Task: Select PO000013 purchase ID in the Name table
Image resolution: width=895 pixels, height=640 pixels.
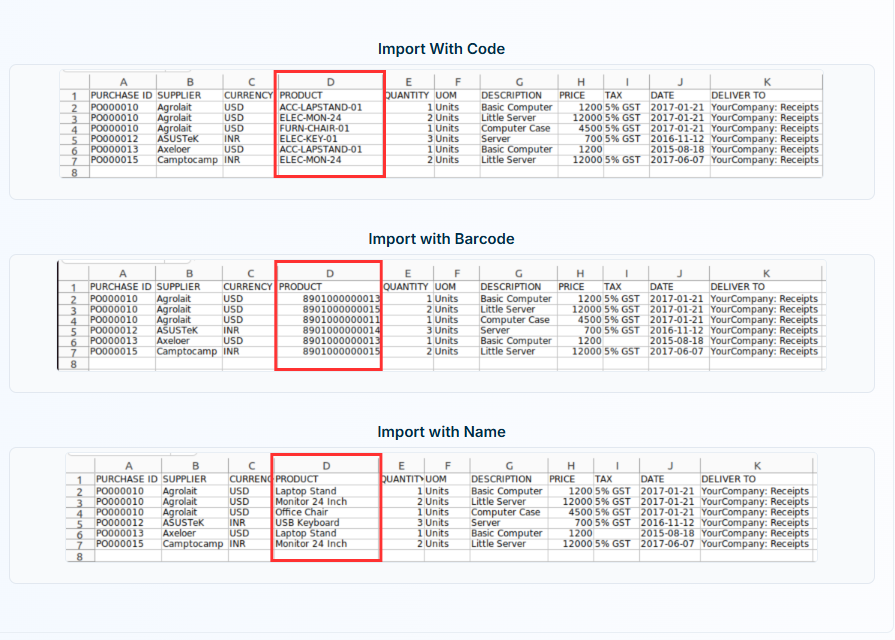Action: [120, 533]
